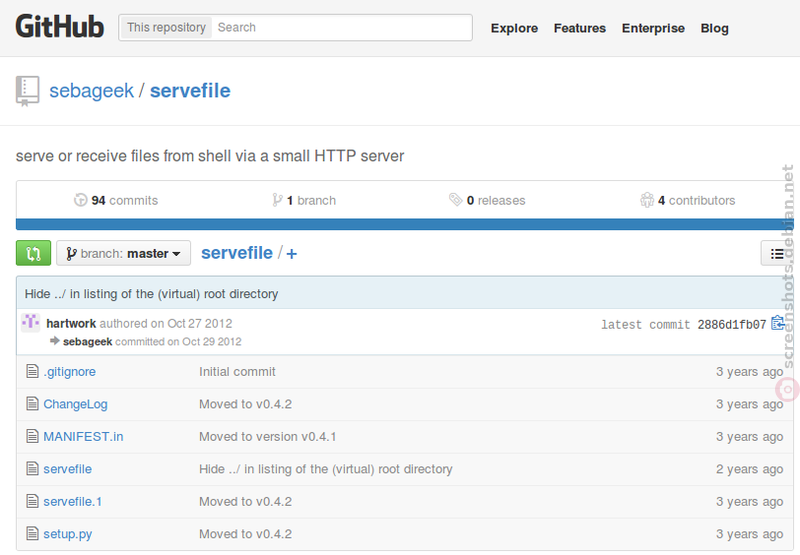
Task: Click the 2 years ago timestamp
Action: [x=749, y=469]
